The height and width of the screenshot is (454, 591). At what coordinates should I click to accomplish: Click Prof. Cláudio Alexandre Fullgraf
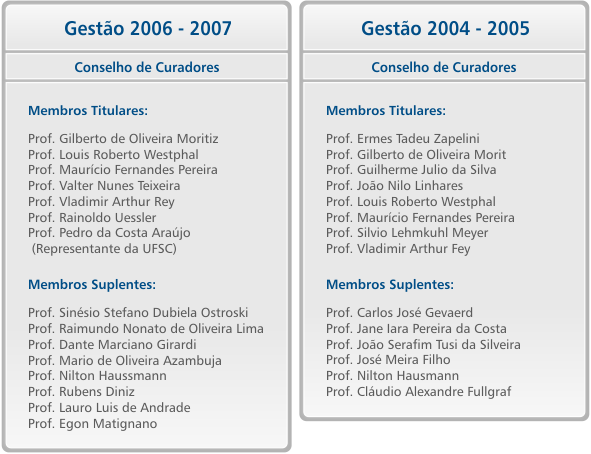click(x=418, y=392)
